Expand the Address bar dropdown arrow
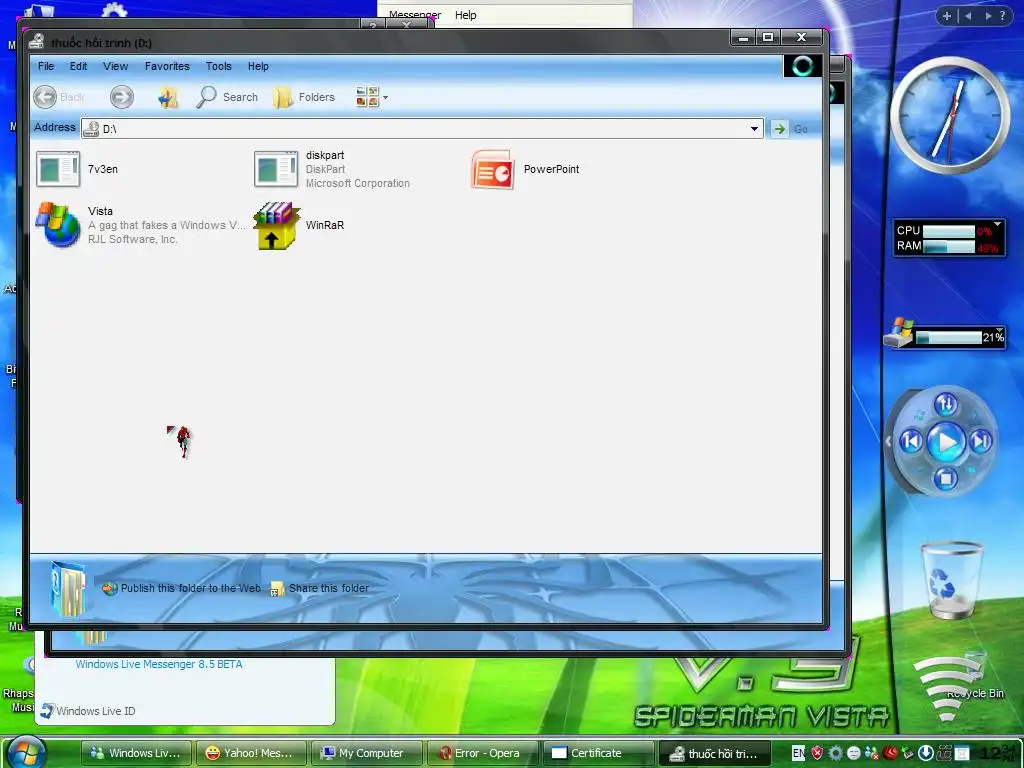 [754, 129]
